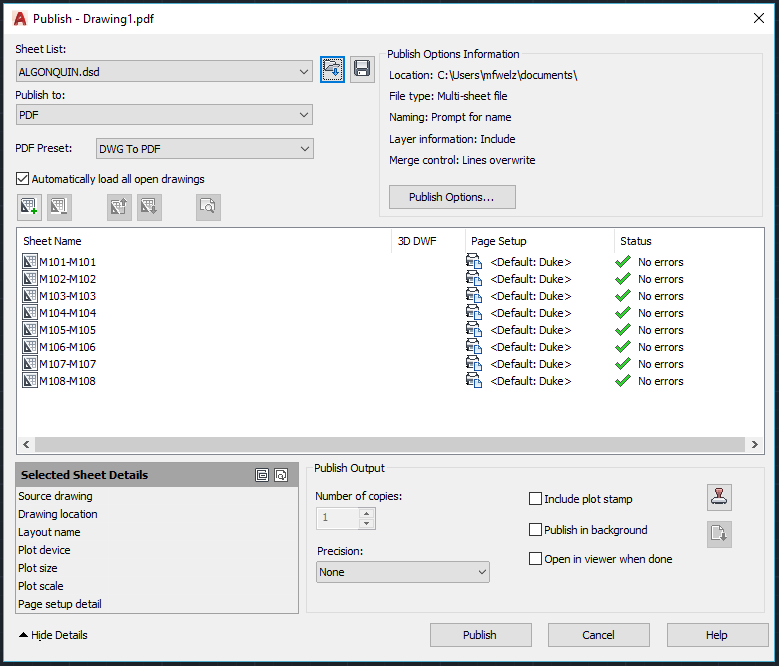Click the AutoCAD logo in title bar
This screenshot has width=779, height=666.
tap(20, 18)
